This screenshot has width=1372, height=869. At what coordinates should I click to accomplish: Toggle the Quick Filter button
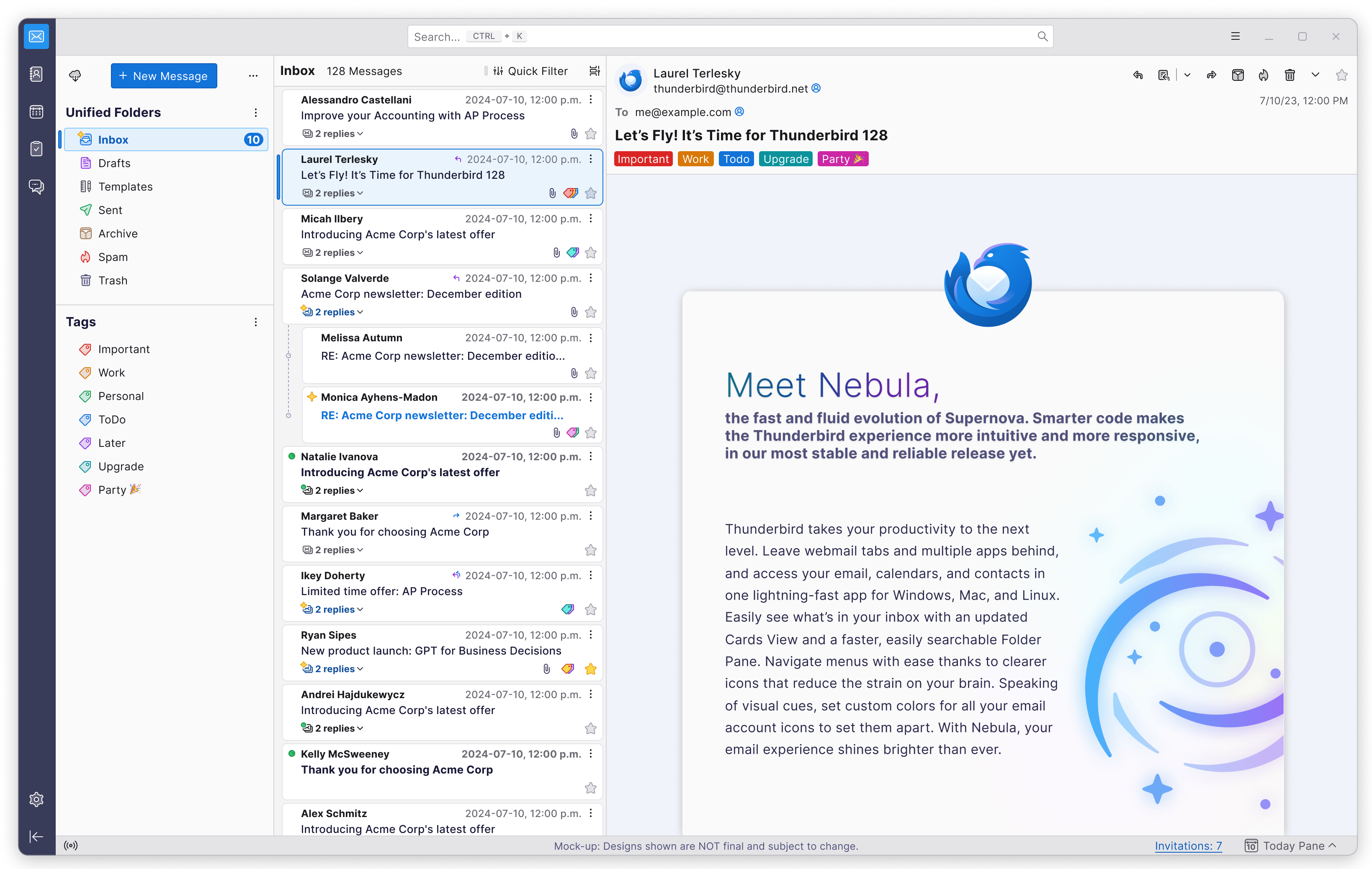click(x=530, y=72)
